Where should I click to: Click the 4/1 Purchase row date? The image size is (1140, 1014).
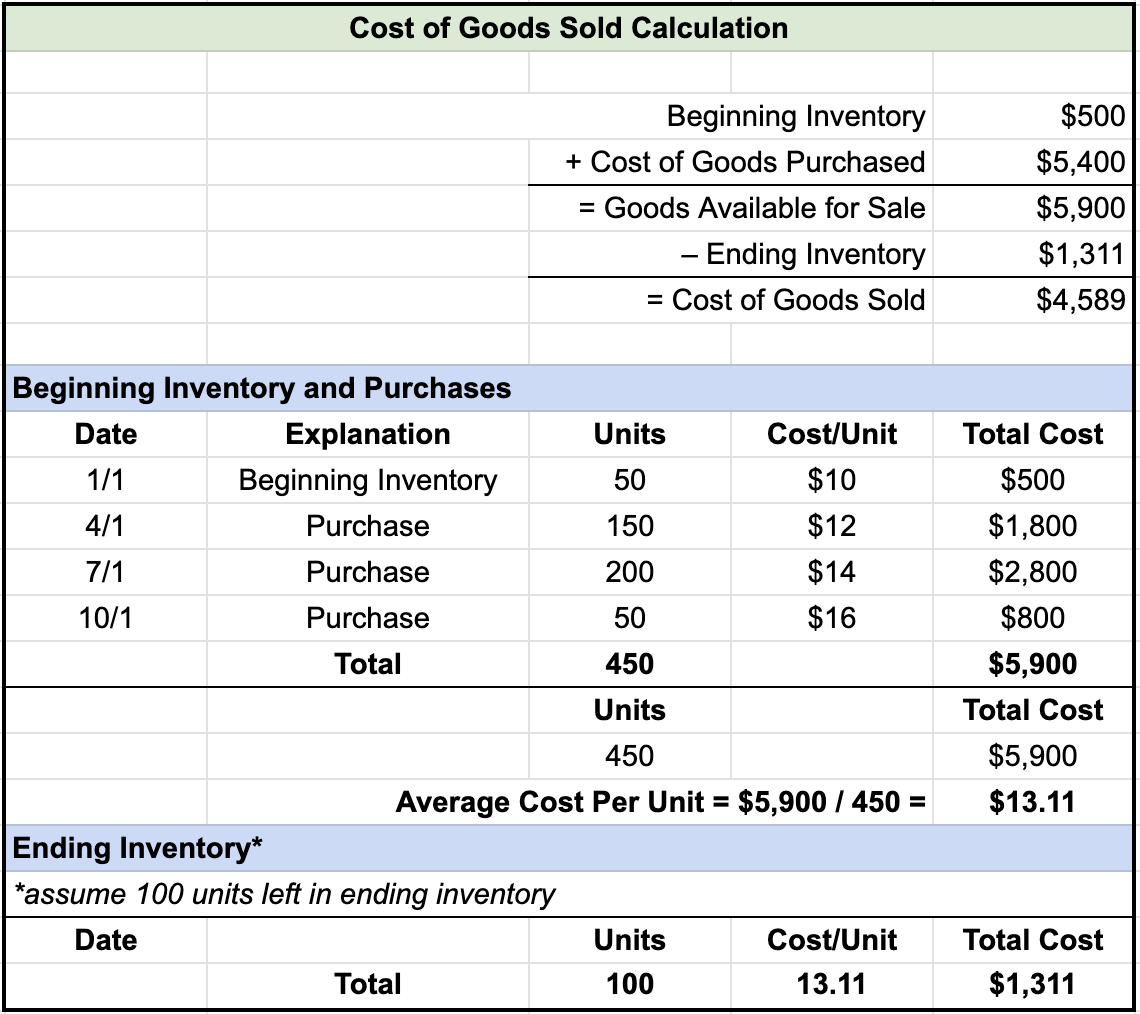tap(104, 525)
